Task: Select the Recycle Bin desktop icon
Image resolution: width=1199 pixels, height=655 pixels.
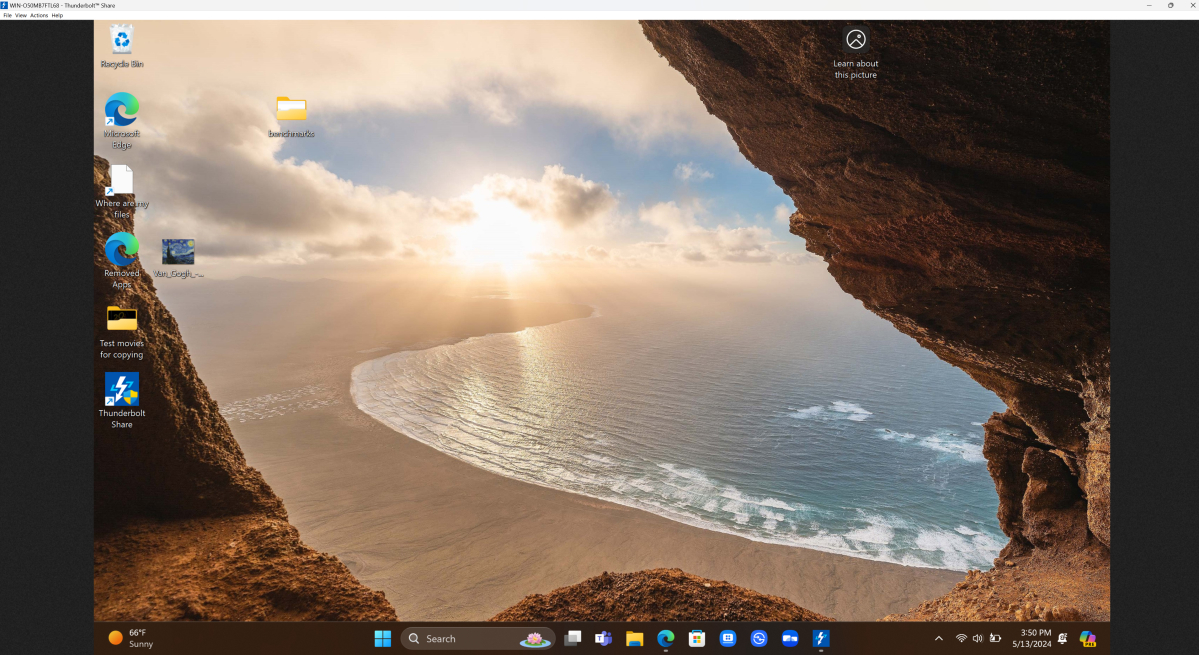Action: click(x=122, y=41)
